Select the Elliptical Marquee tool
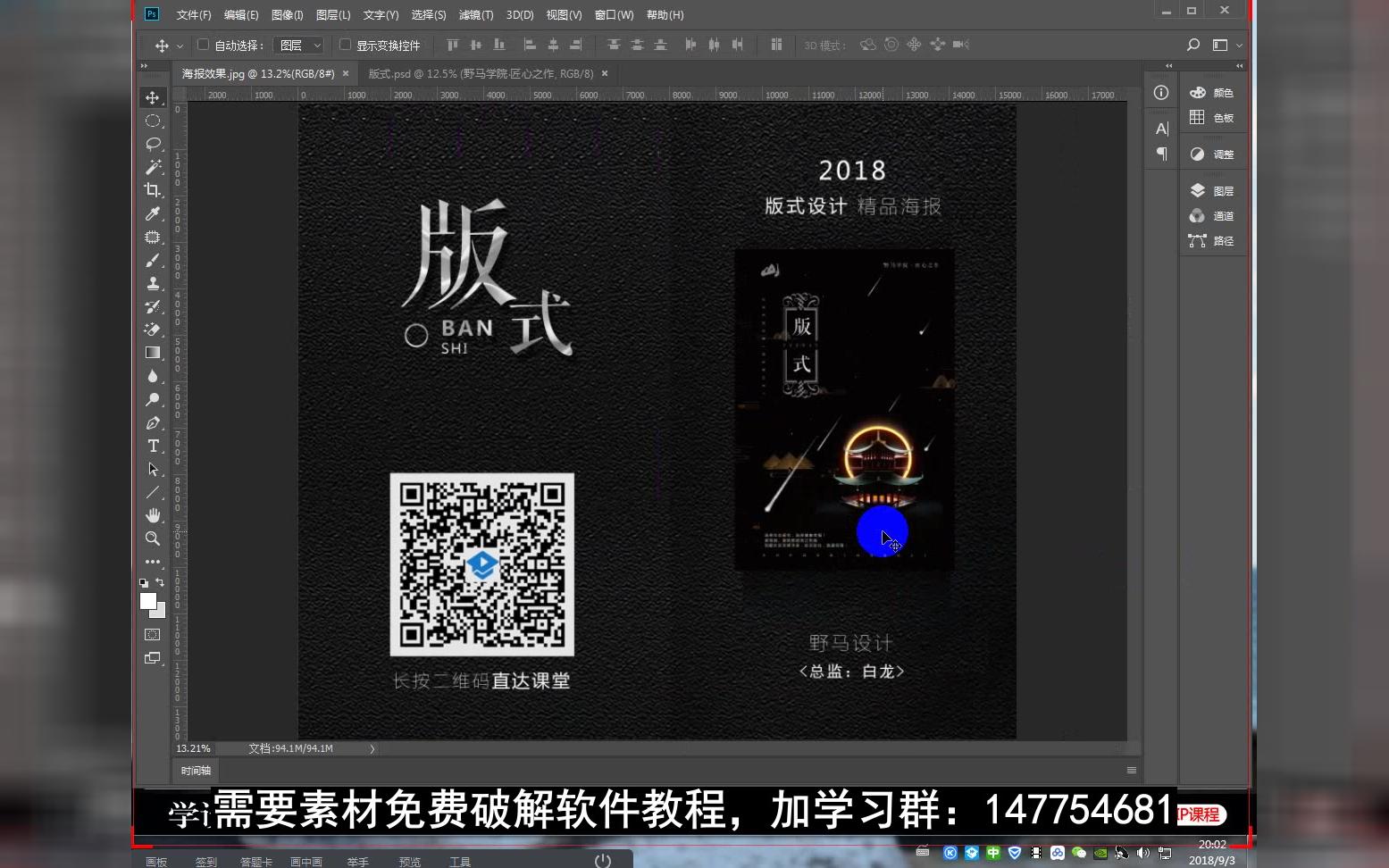The width and height of the screenshot is (1389, 868). [153, 121]
